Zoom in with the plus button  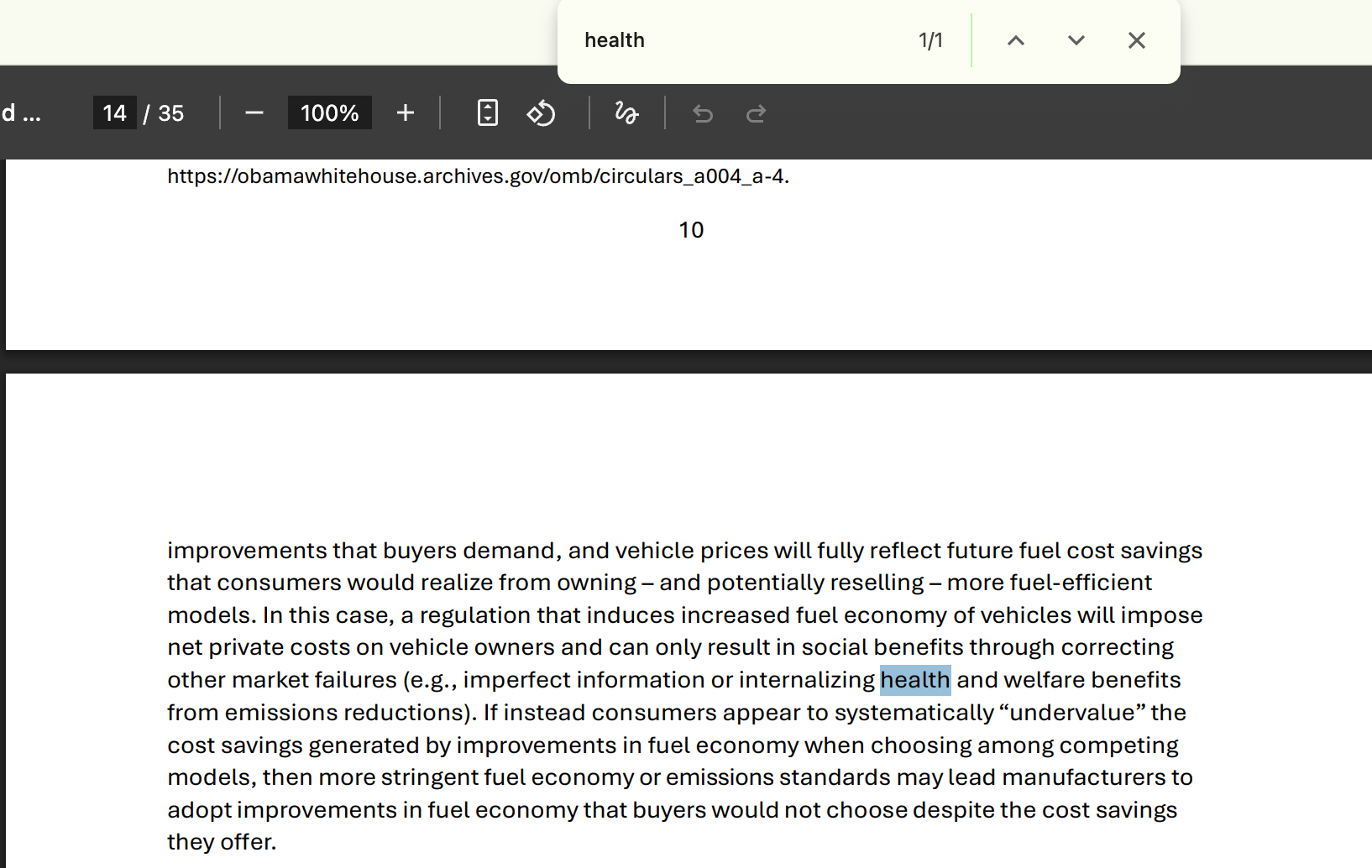pos(406,113)
